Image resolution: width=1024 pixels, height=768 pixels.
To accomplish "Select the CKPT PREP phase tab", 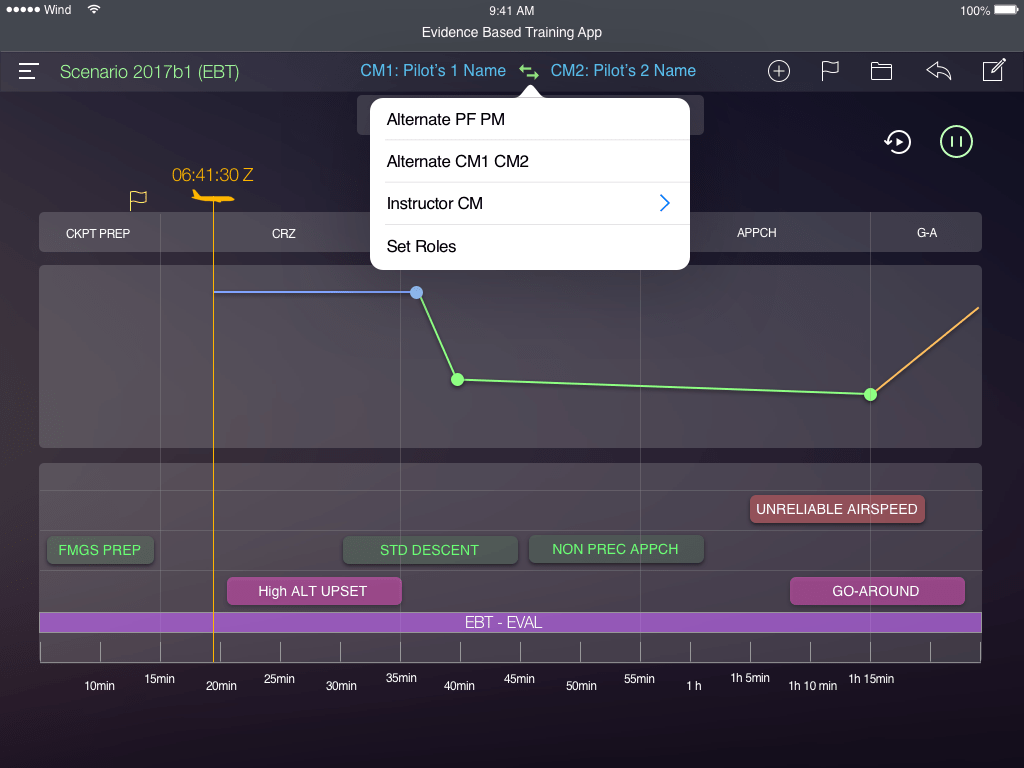I will click(x=98, y=233).
